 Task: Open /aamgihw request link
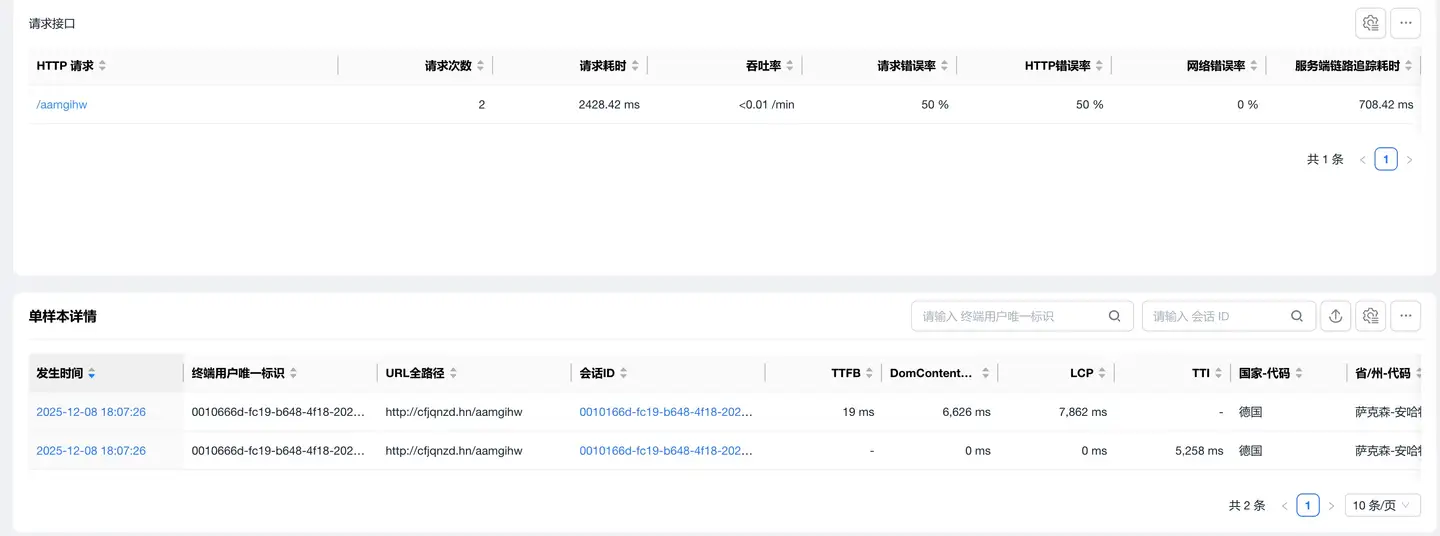tap(62, 104)
